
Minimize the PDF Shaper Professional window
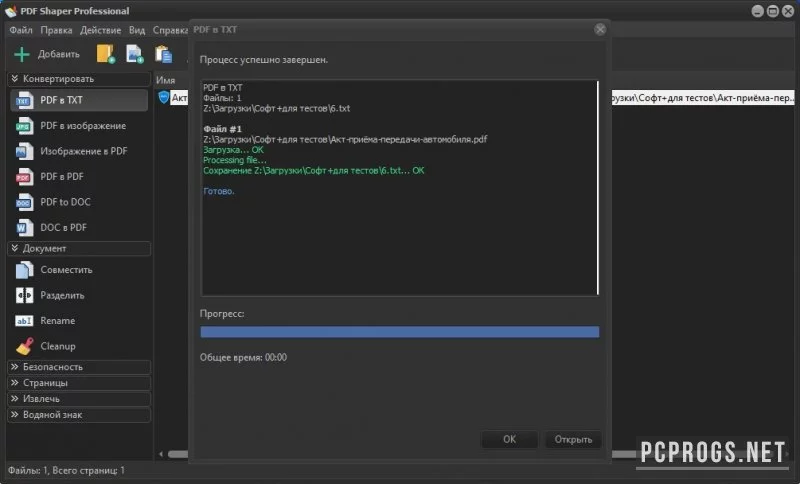(x=758, y=11)
